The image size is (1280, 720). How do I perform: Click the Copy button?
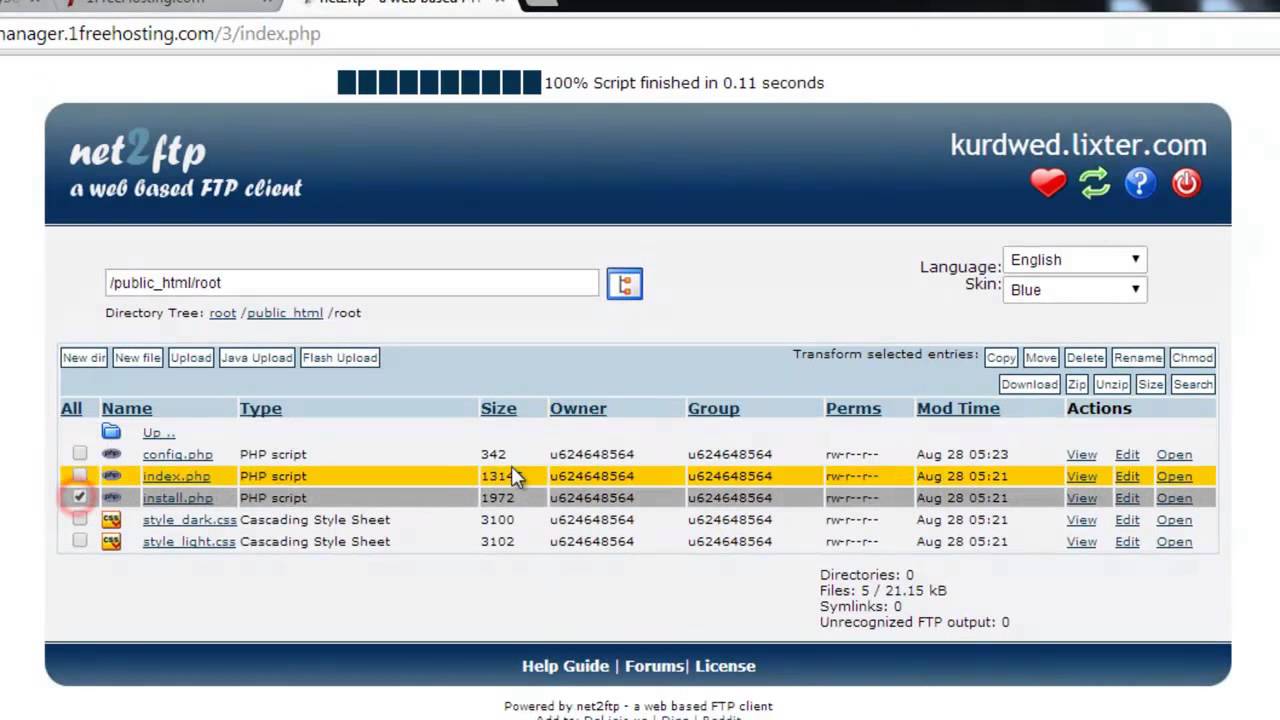pos(1001,358)
